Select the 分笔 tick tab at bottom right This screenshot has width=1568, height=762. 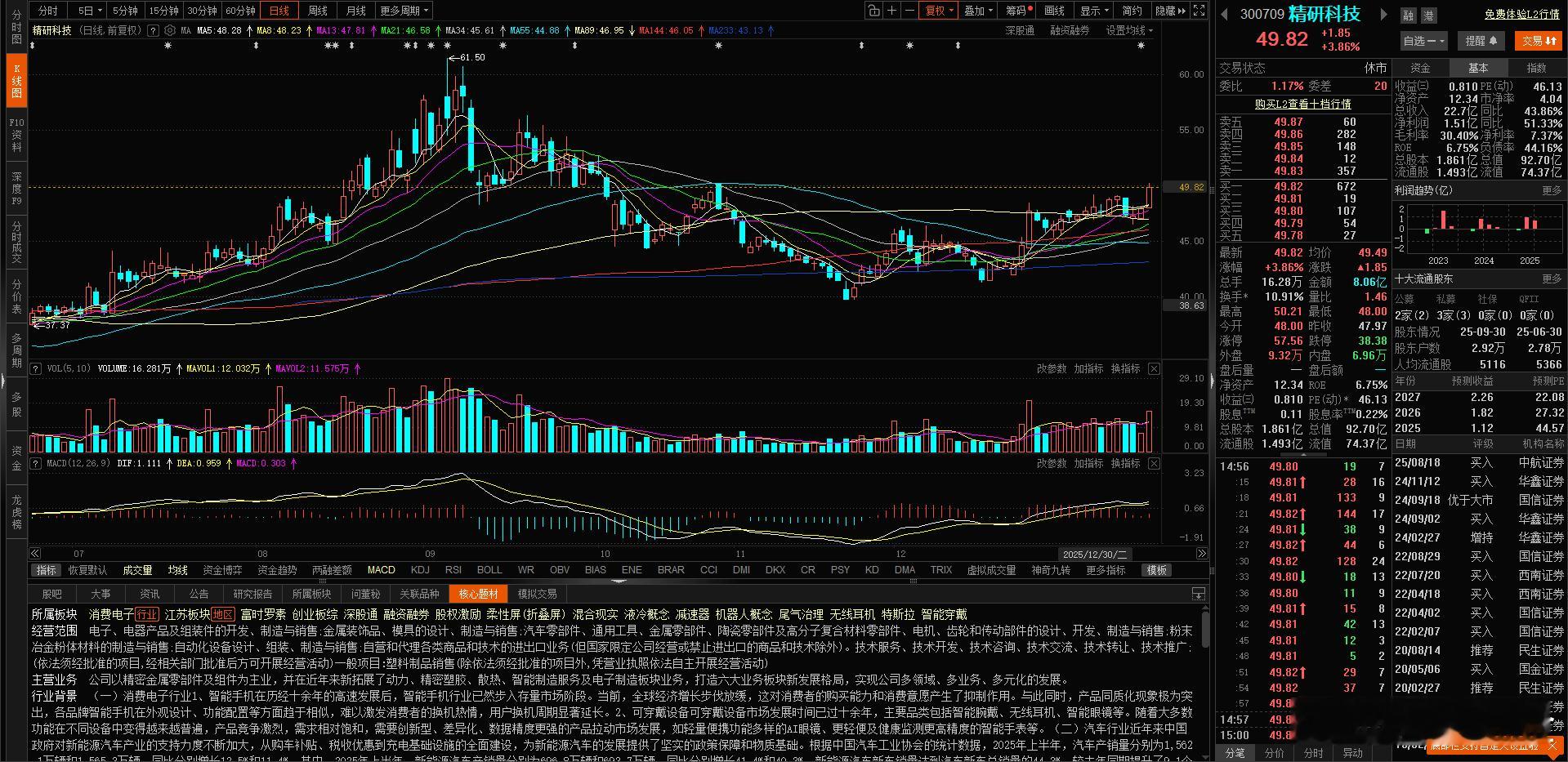point(1235,753)
